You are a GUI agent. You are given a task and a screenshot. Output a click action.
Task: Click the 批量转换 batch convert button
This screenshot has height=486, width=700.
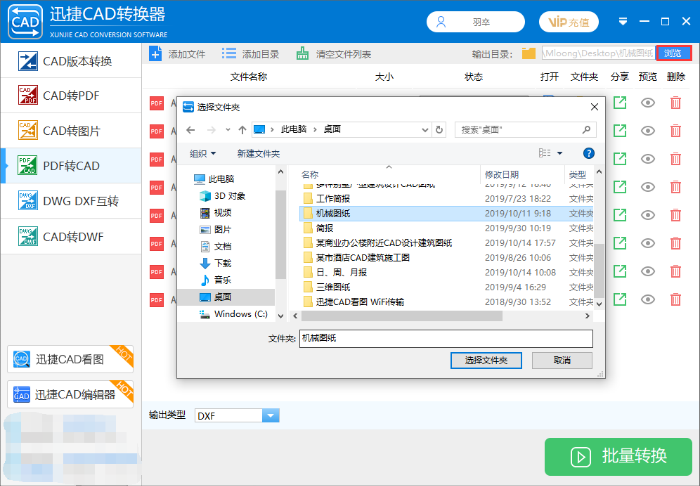point(618,457)
